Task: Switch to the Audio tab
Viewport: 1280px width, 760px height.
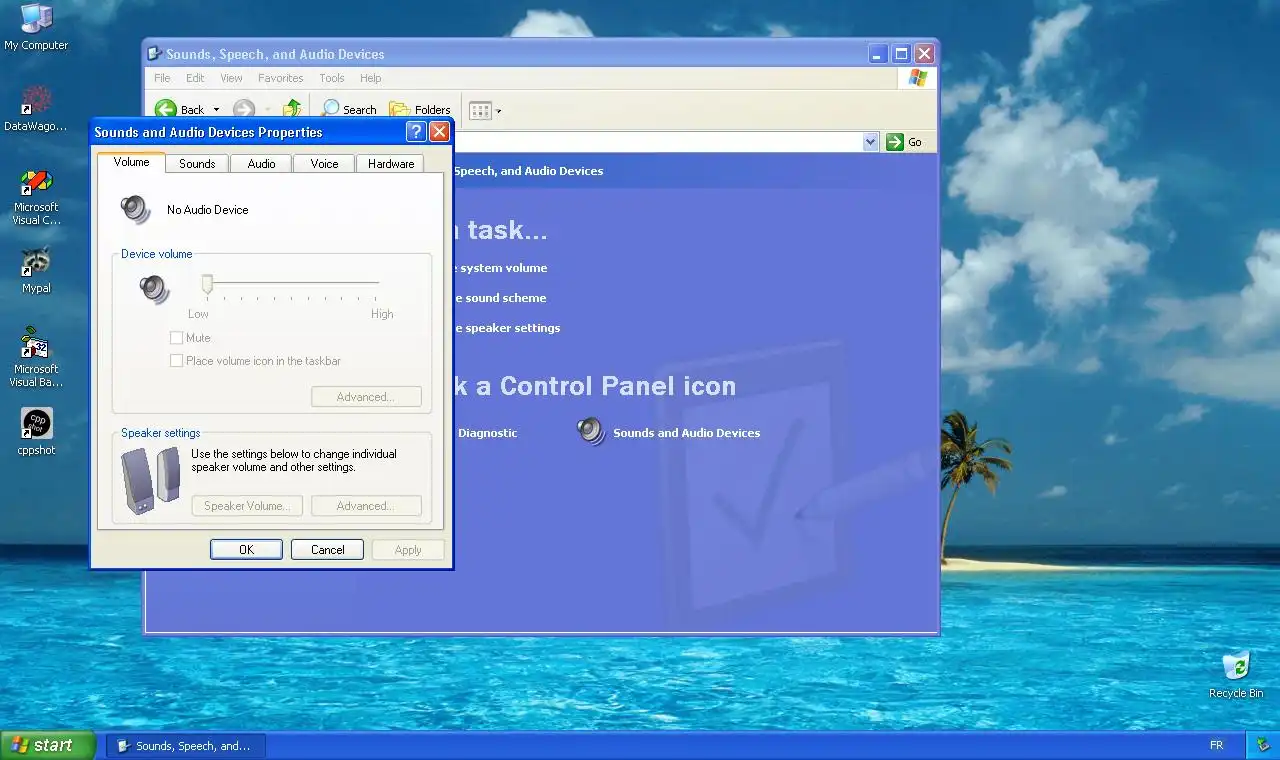Action: 261,163
